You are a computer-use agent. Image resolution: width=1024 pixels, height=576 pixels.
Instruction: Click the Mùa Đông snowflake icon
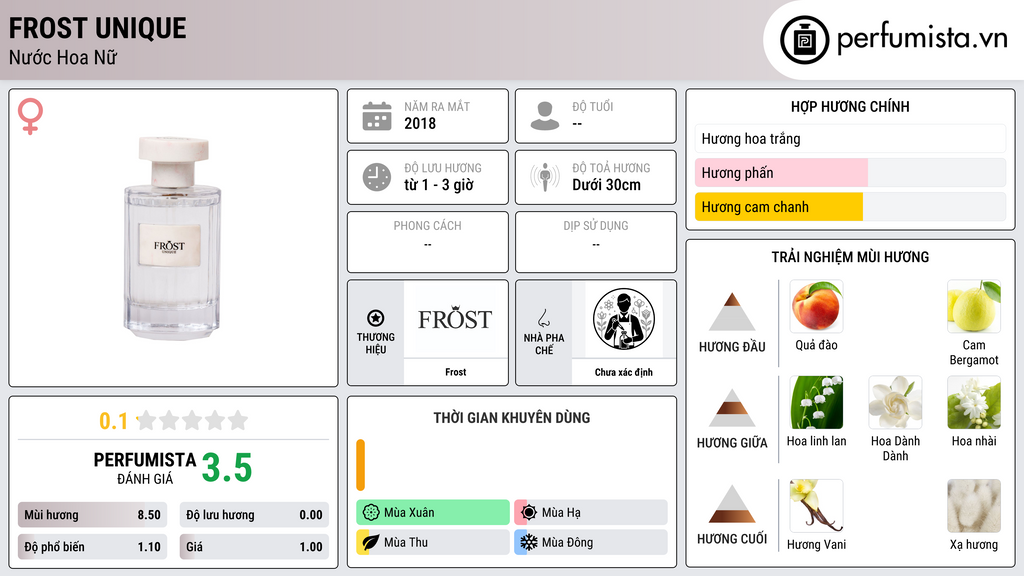click(x=529, y=542)
